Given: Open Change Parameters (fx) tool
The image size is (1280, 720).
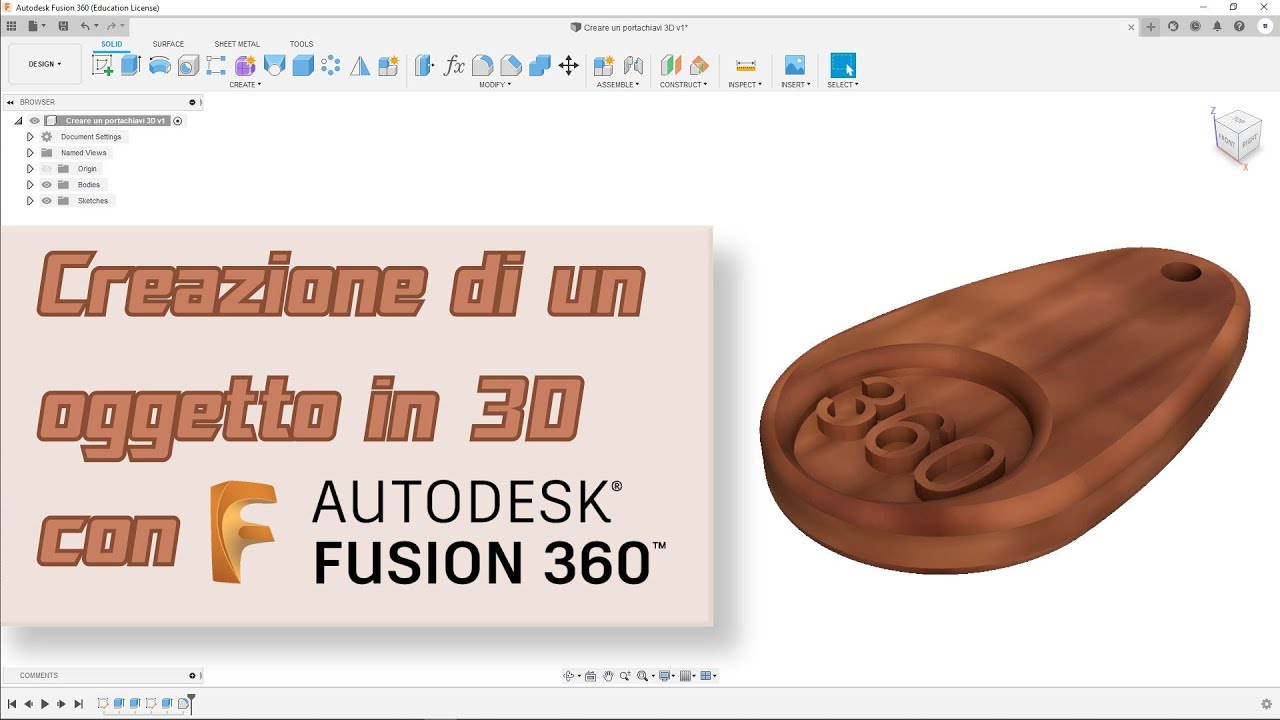Looking at the screenshot, I should pos(454,66).
